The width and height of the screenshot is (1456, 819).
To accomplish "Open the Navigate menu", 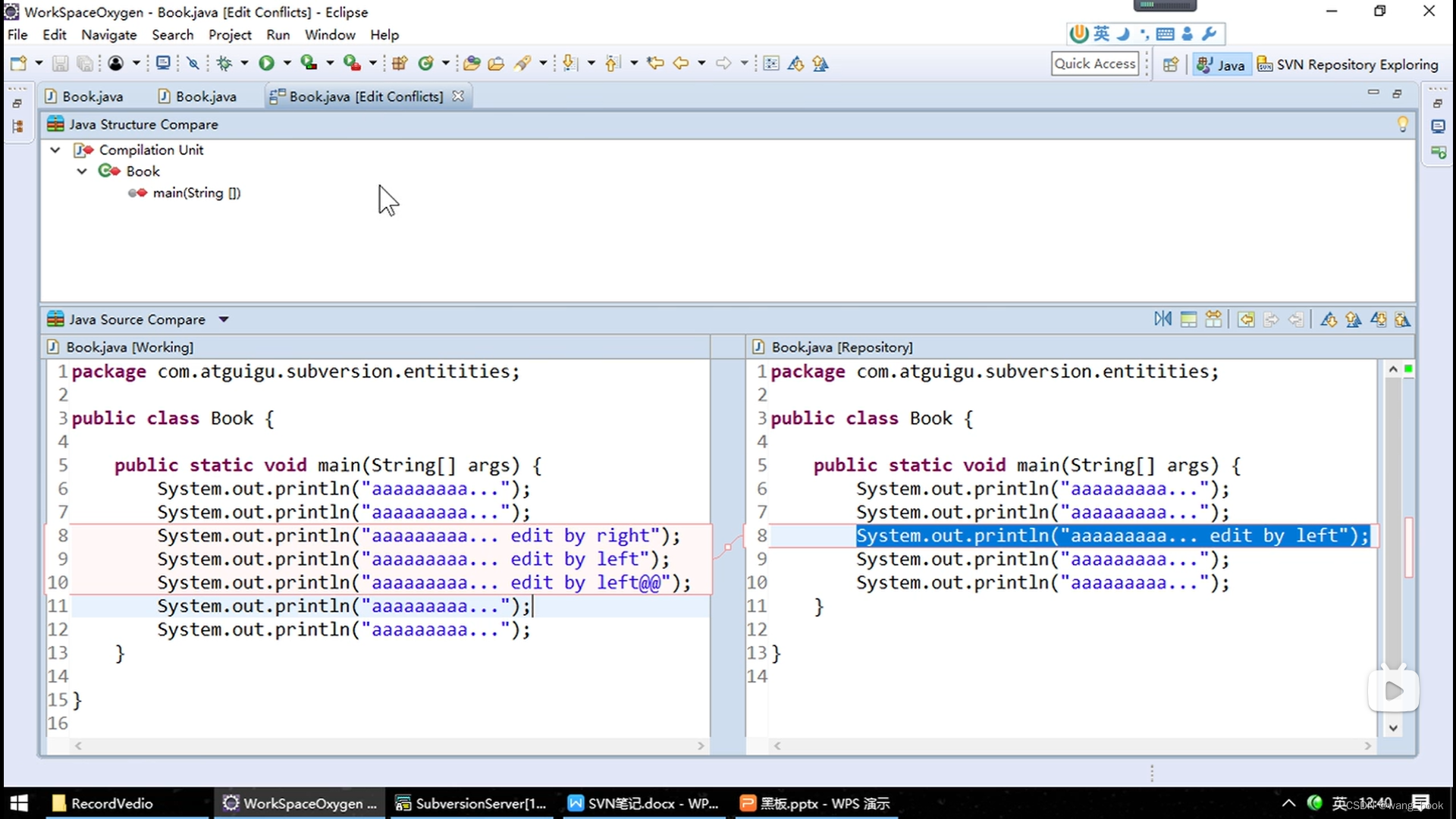I will (x=109, y=35).
